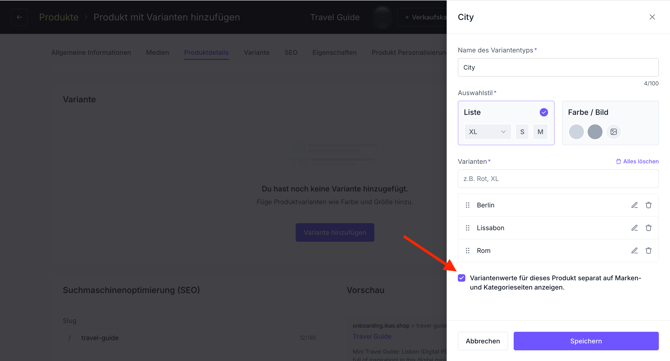This screenshot has height=361, width=670.
Task: Uncheck the Variantenwerte separat anzeigen checkbox
Action: click(x=461, y=278)
